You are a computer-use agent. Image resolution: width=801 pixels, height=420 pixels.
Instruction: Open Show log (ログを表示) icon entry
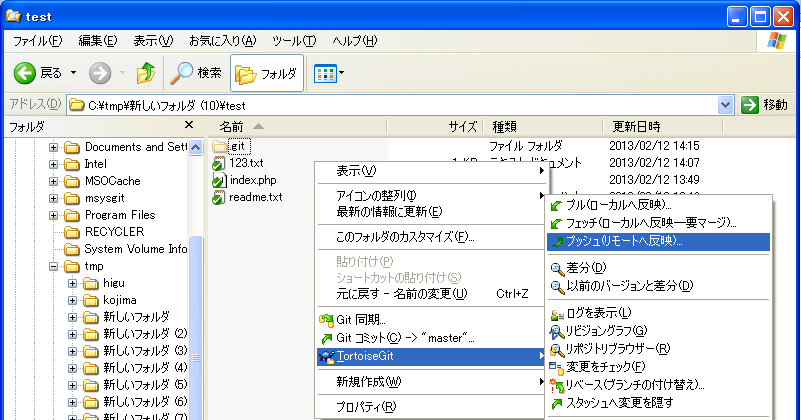pos(557,313)
